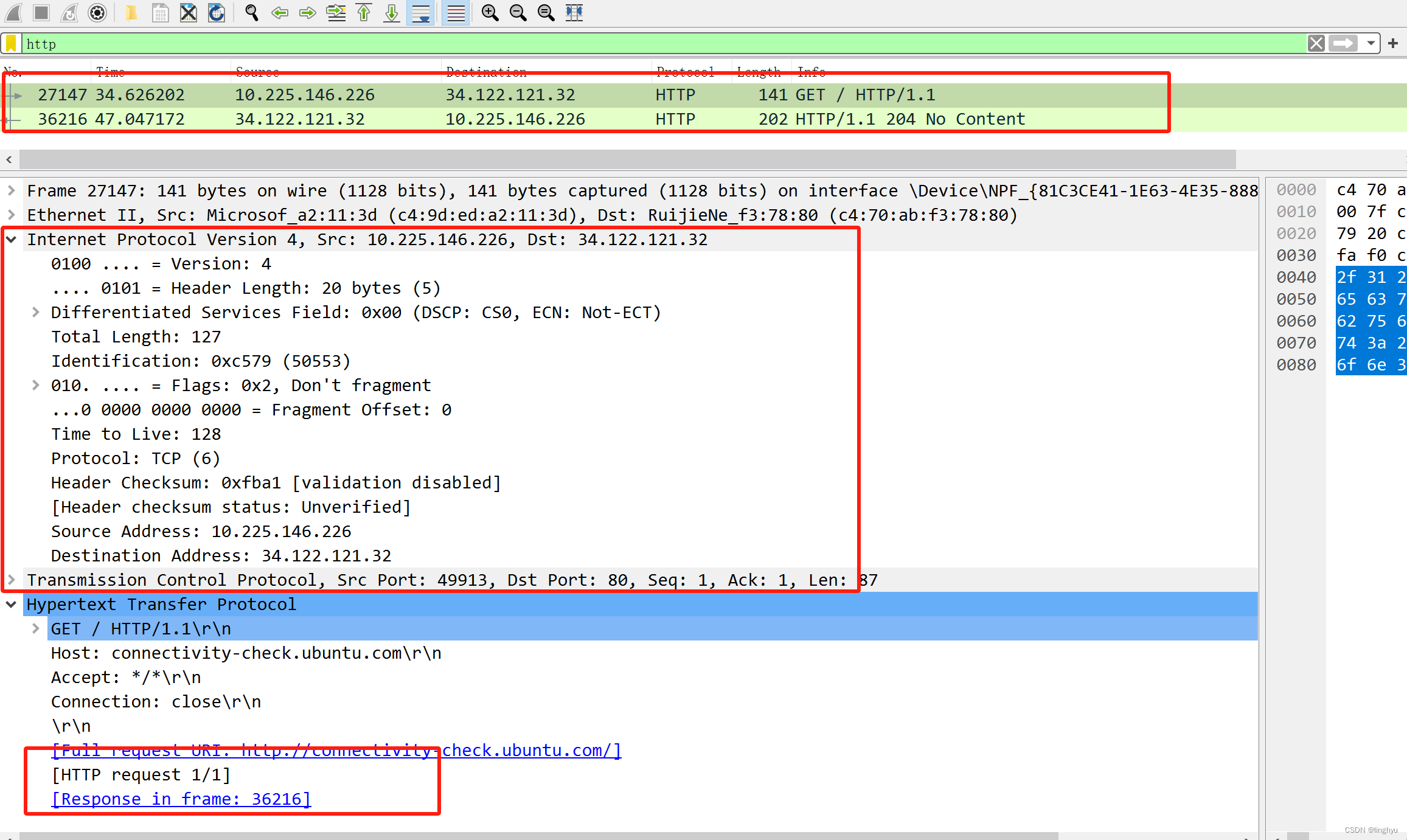Go to the first packet
The image size is (1407, 840).
[364, 13]
